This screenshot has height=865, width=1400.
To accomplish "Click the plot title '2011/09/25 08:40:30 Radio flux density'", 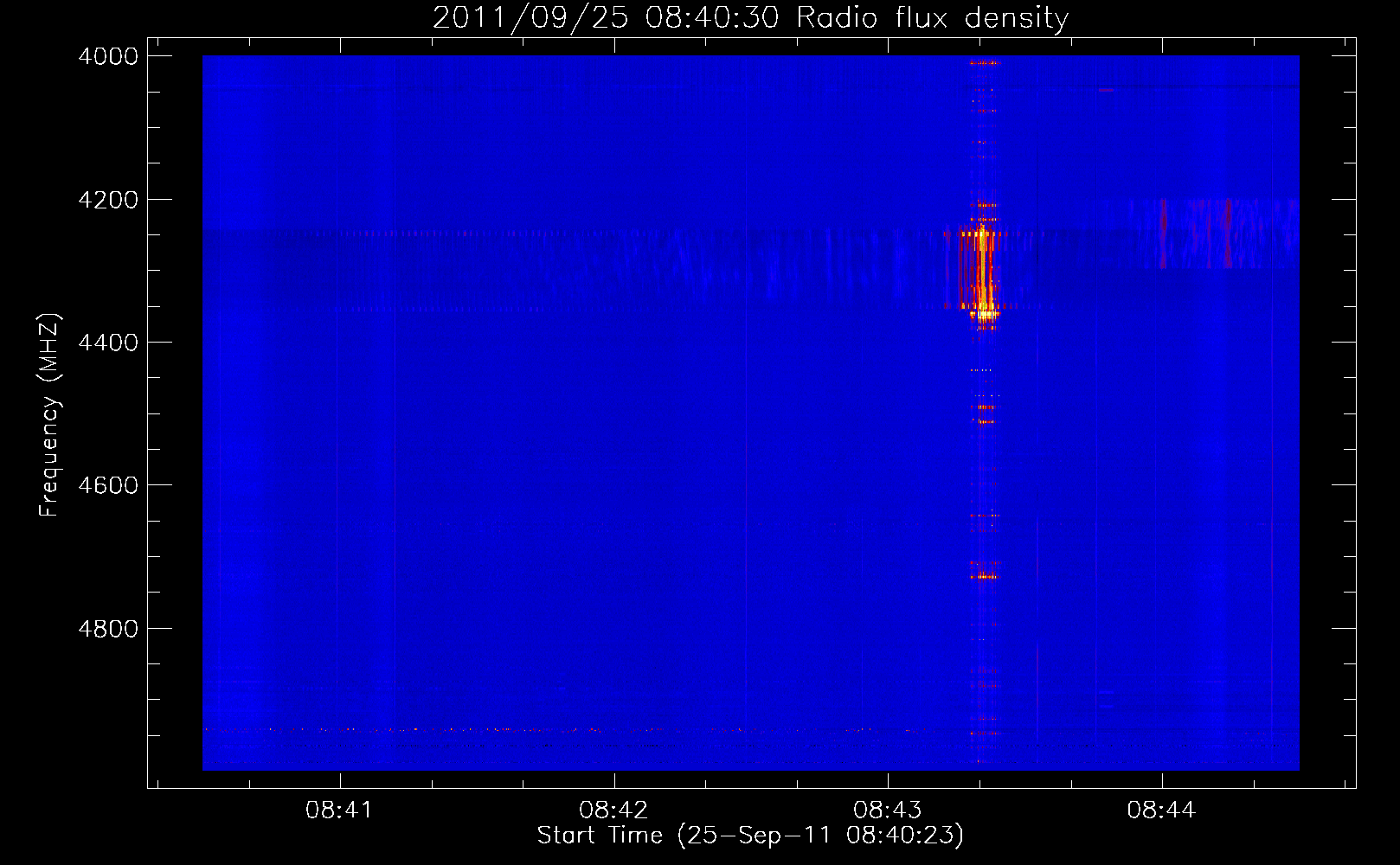I will [750, 17].
